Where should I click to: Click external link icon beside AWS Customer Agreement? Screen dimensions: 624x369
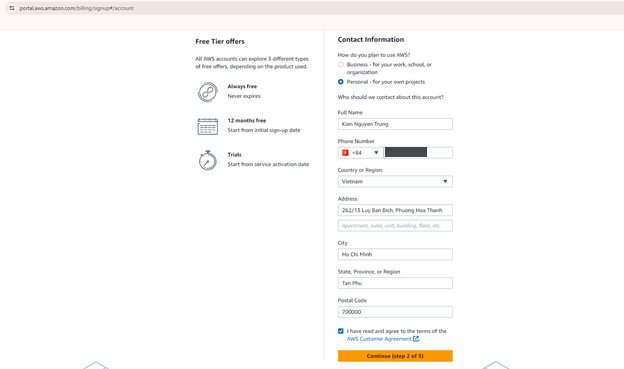click(x=416, y=339)
